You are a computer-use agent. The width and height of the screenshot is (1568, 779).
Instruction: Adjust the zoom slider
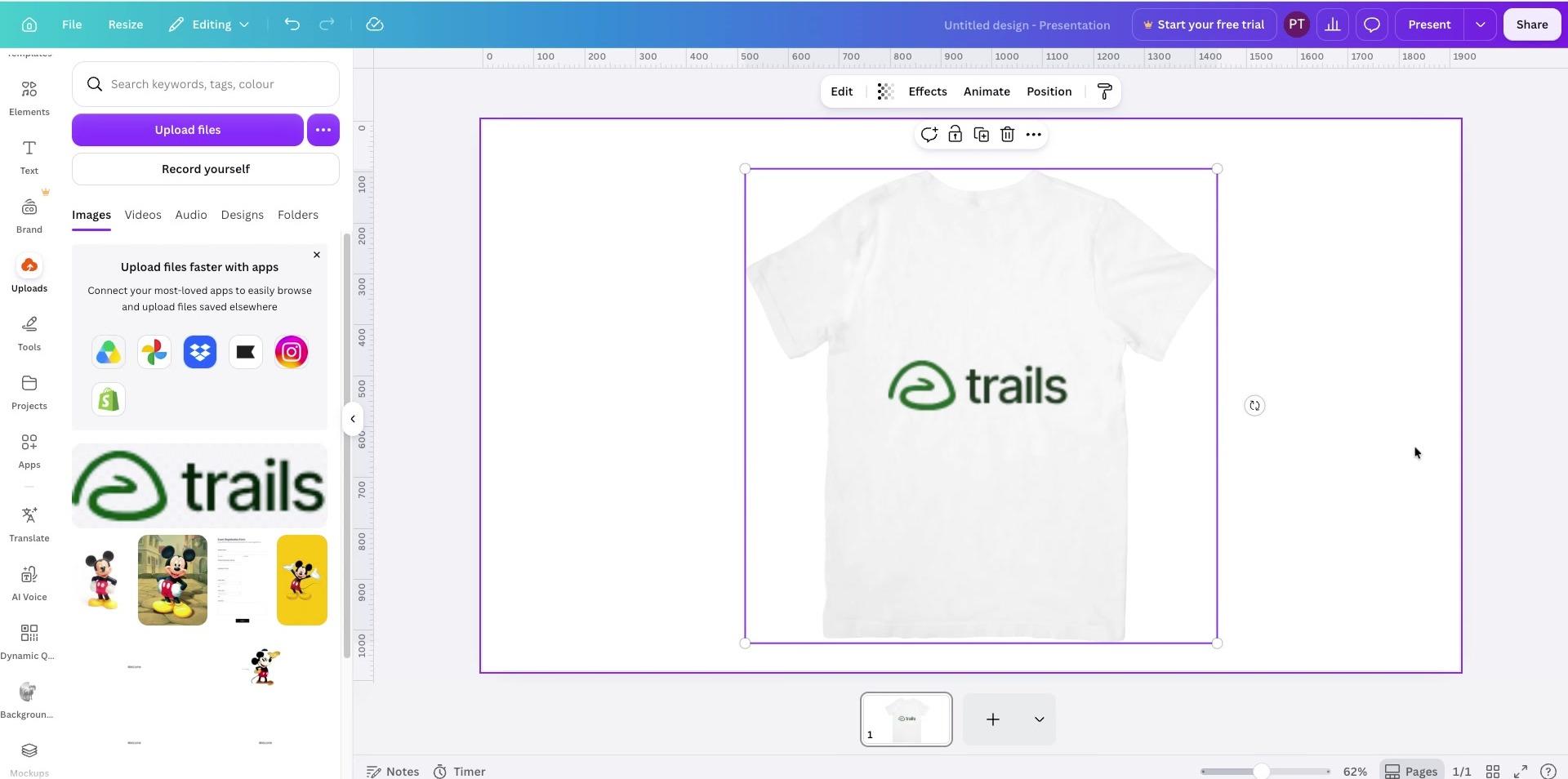coord(1262,771)
